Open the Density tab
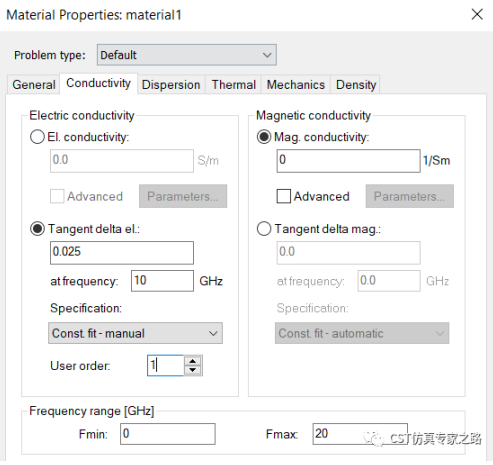 (x=356, y=85)
